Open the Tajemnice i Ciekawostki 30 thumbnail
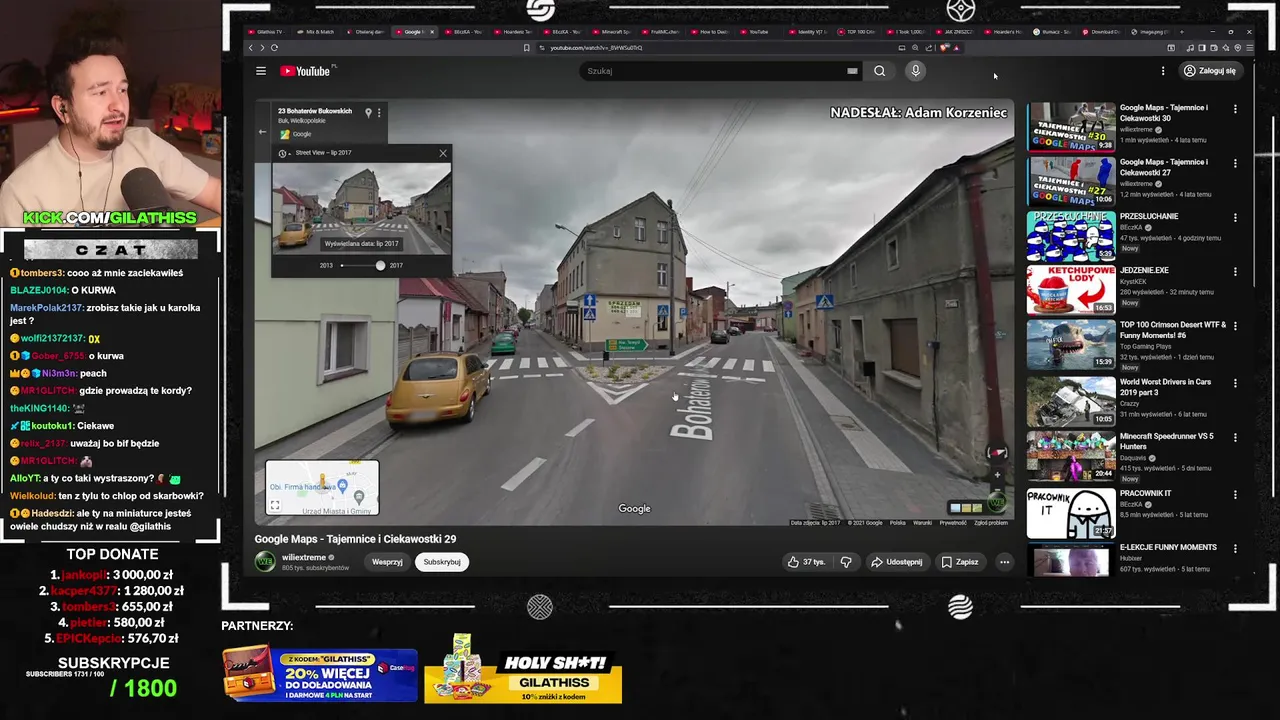Image resolution: width=1280 pixels, height=720 pixels. coord(1071,127)
